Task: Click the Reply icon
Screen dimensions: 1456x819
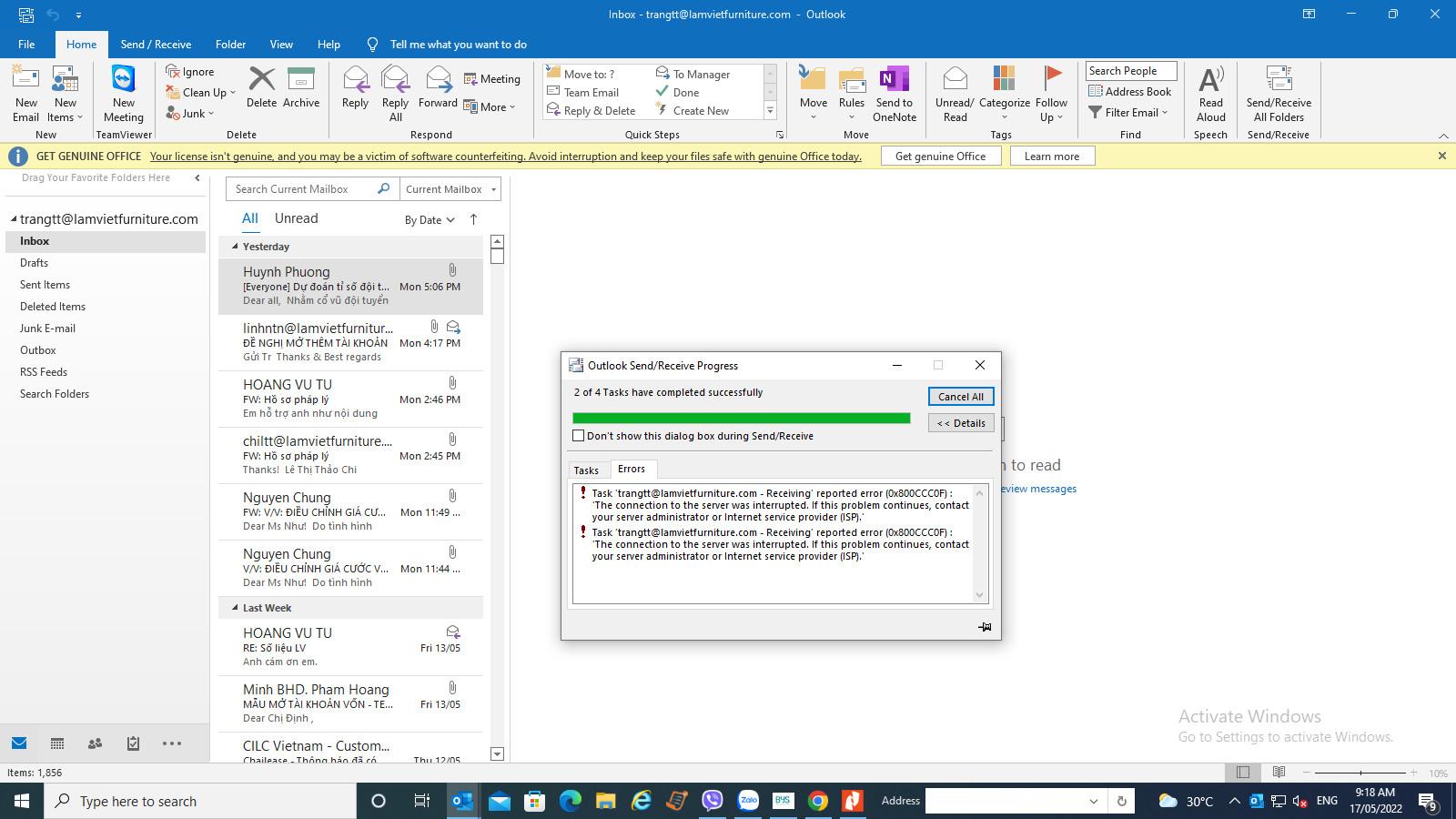Action: (x=355, y=88)
